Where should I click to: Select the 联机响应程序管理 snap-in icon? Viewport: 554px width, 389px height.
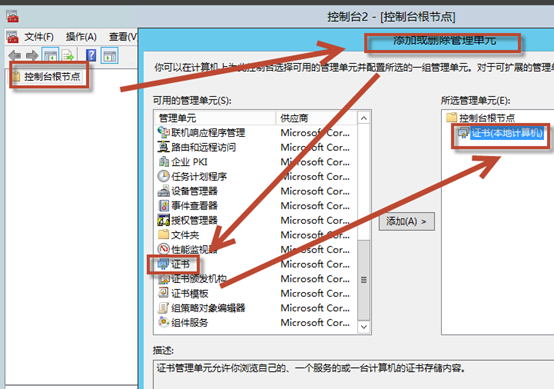point(163,132)
